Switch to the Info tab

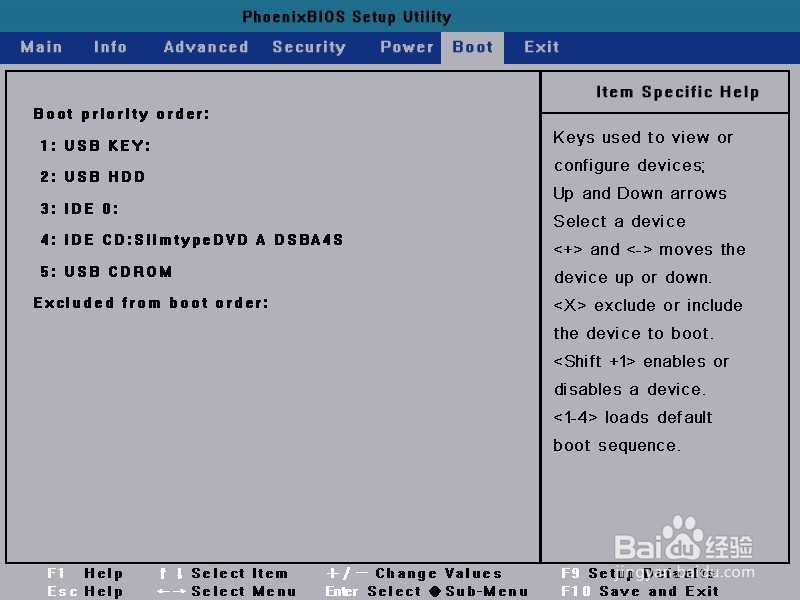110,47
